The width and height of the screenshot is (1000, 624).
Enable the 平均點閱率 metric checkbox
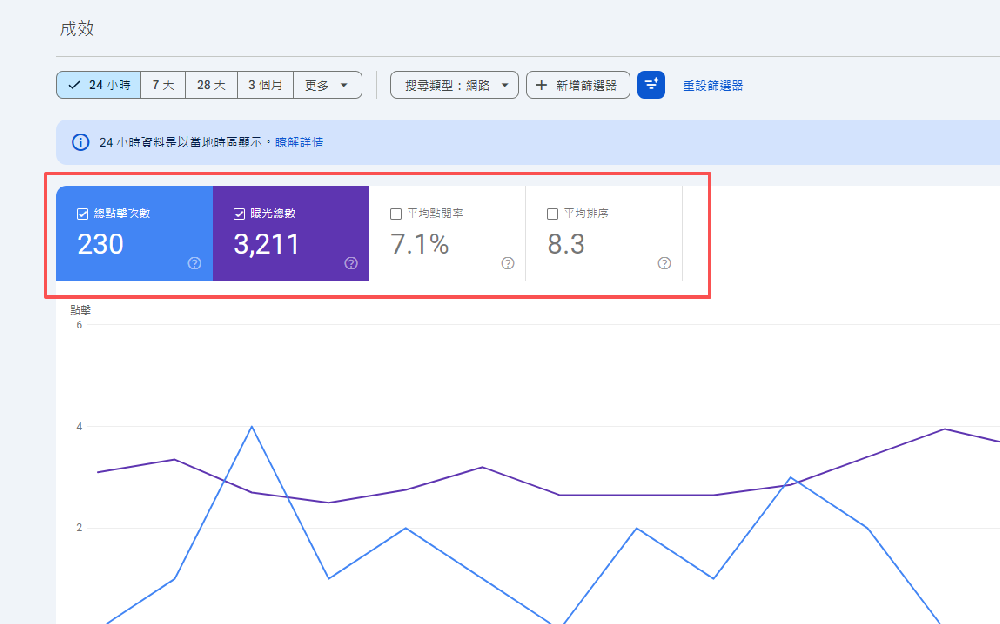tap(395, 213)
